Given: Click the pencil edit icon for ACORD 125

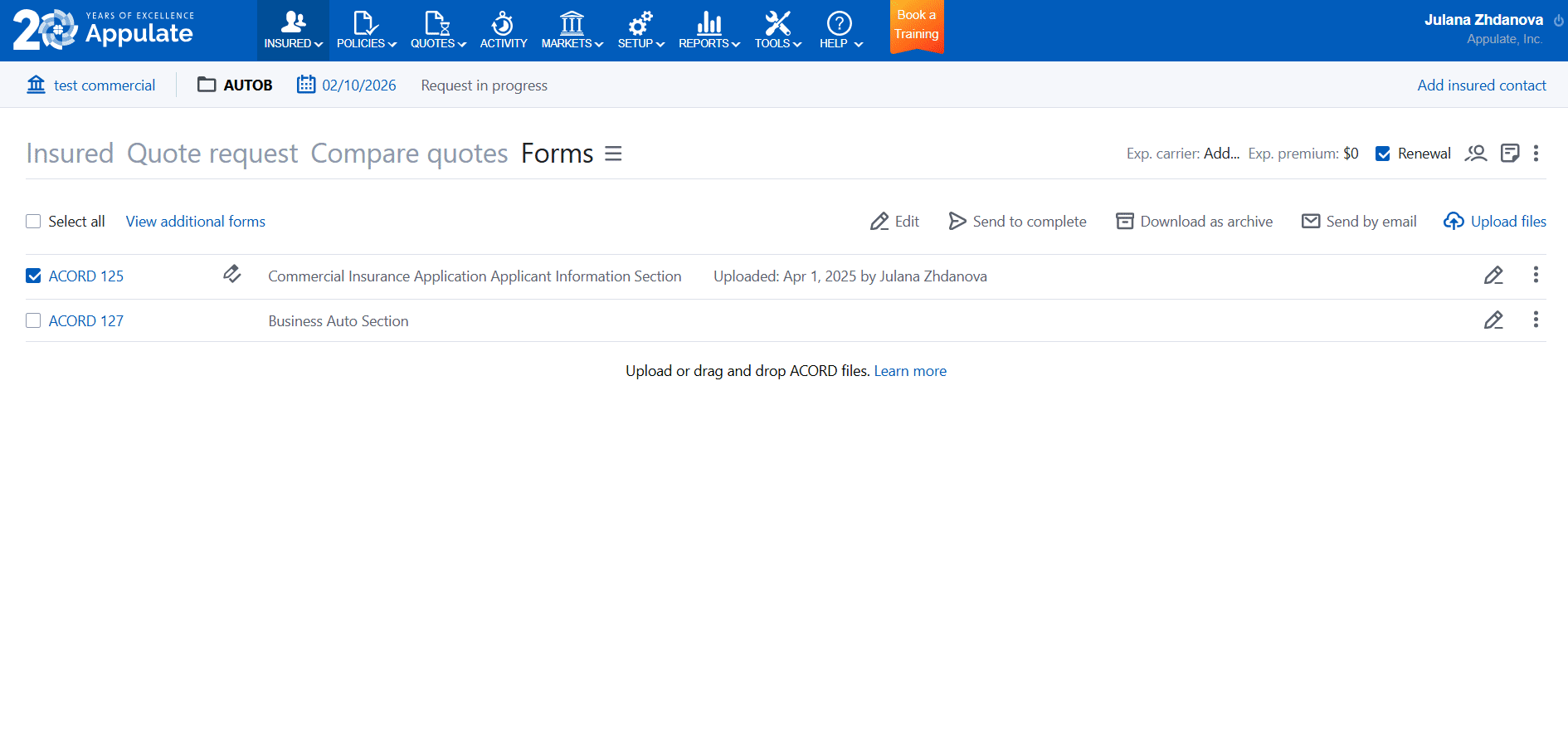Looking at the screenshot, I should (1493, 276).
